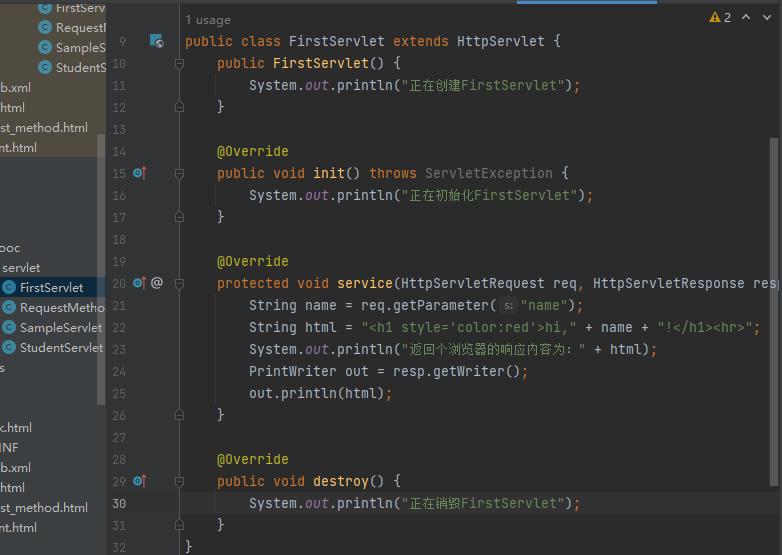Open RequestMethod class below the selected FirstServlet
The image size is (782, 555).
[x=61, y=308]
